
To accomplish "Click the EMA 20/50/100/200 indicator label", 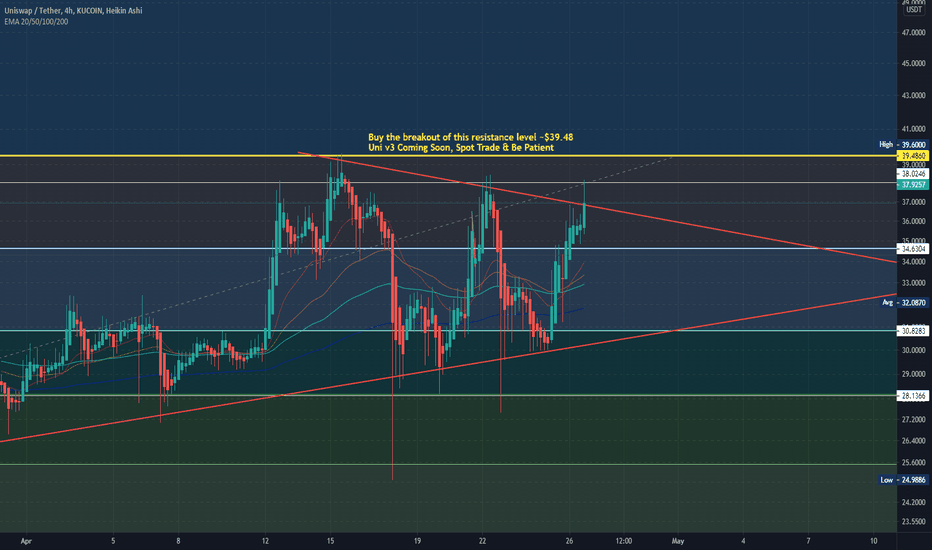I will 36,21.
